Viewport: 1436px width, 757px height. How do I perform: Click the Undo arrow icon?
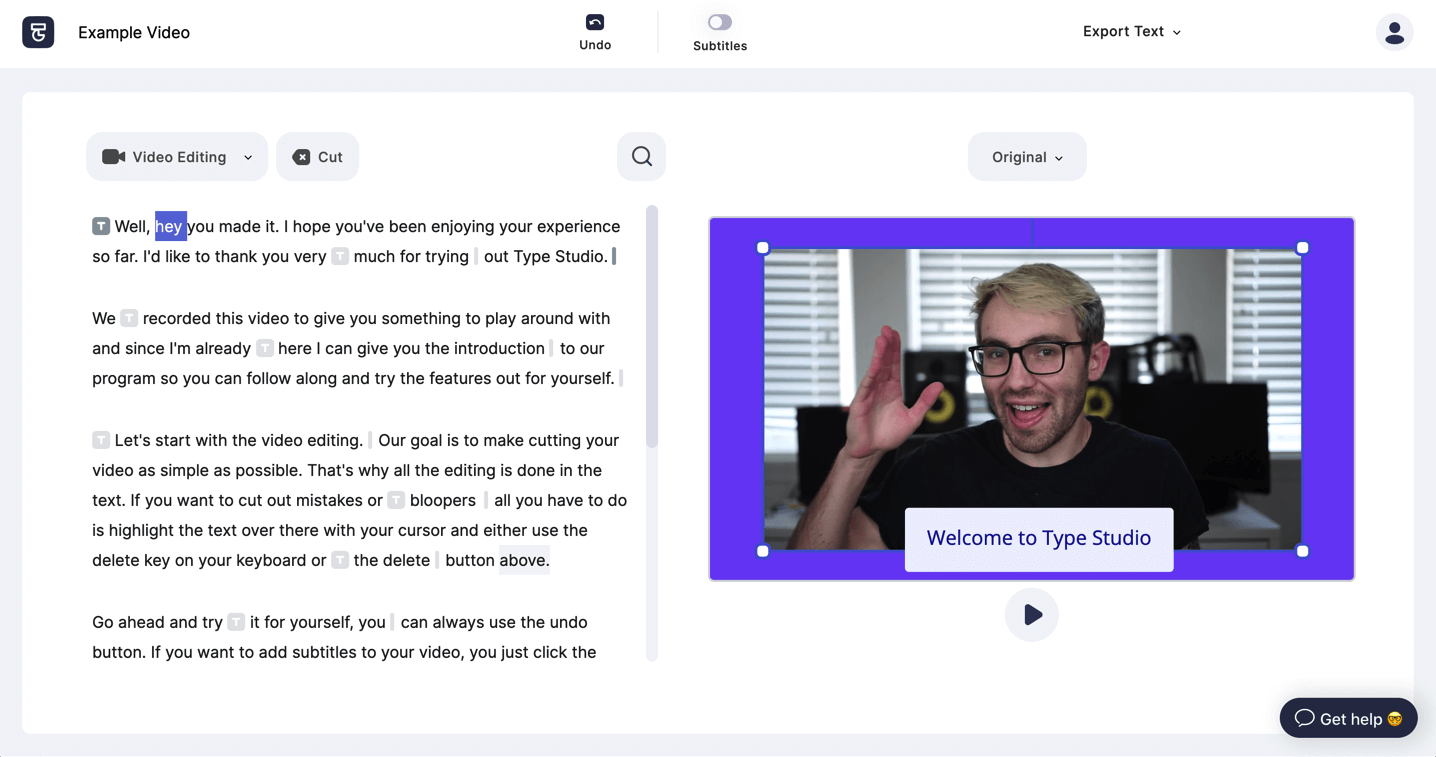click(595, 22)
